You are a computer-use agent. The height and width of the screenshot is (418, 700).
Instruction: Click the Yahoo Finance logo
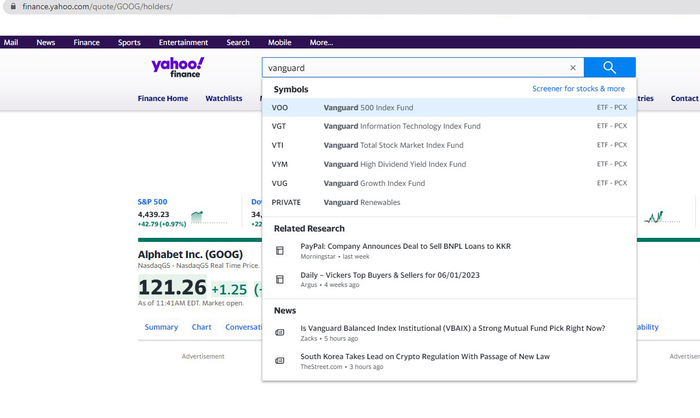(178, 67)
